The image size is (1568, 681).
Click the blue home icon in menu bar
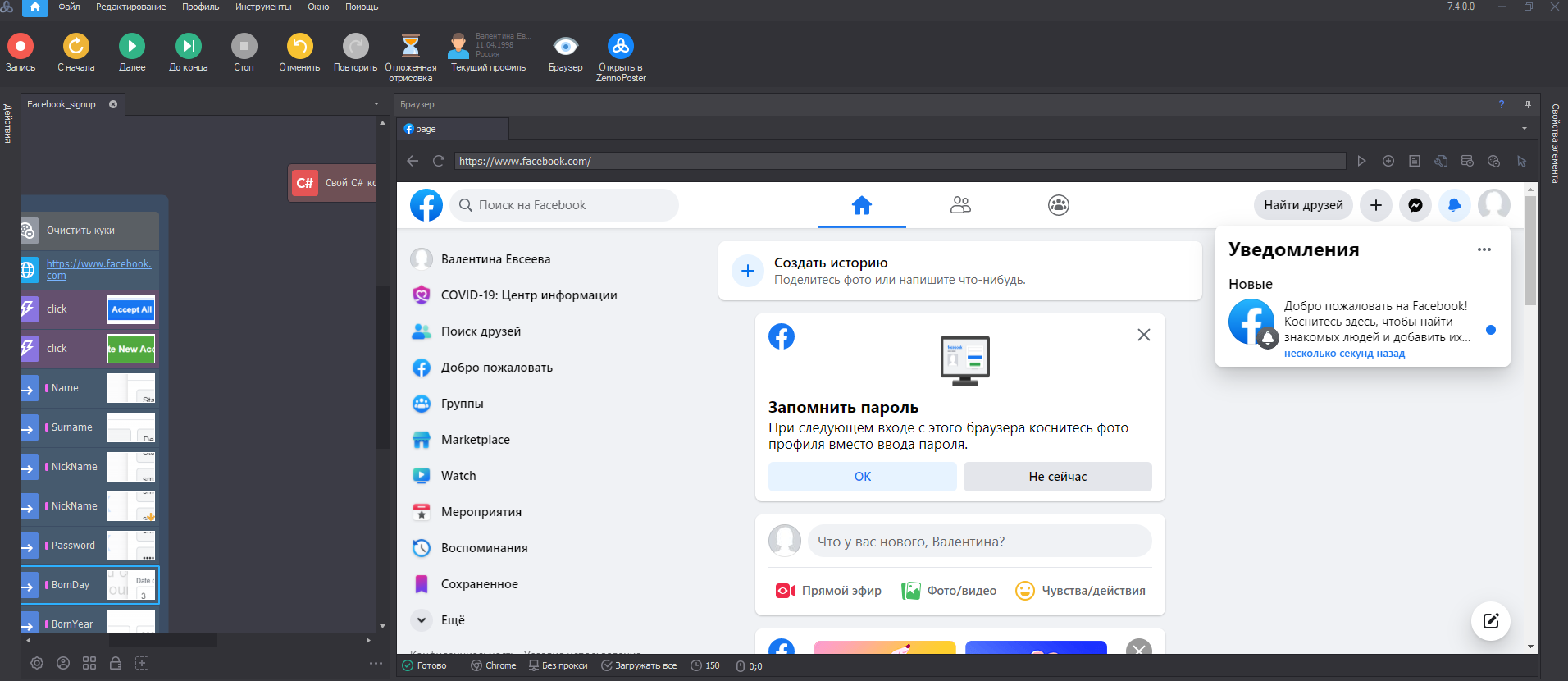[35, 8]
